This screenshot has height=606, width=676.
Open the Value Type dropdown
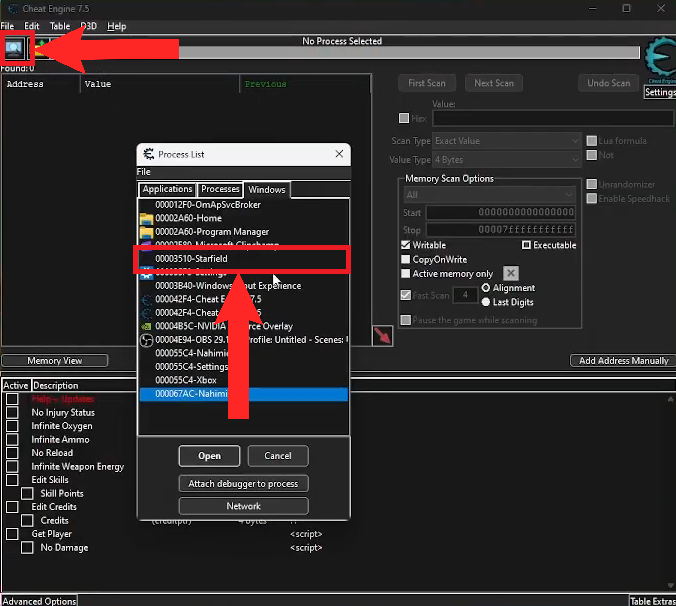tap(506, 160)
